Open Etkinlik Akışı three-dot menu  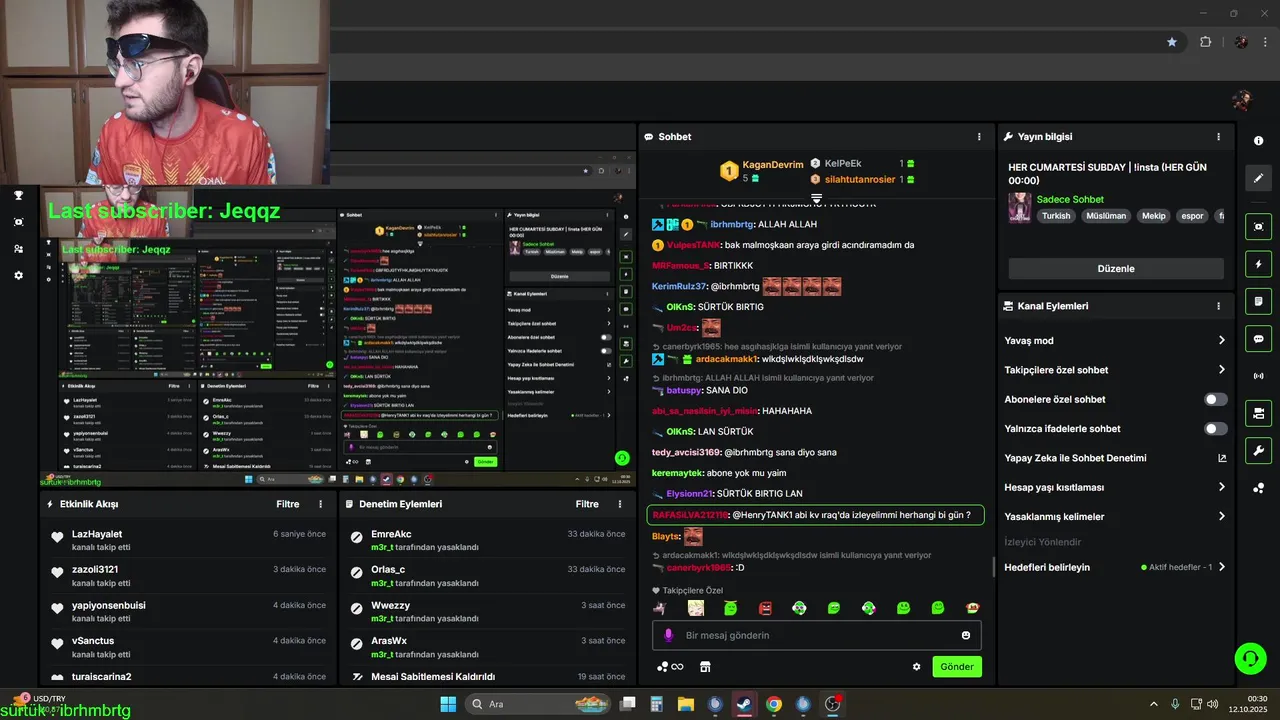[x=320, y=504]
